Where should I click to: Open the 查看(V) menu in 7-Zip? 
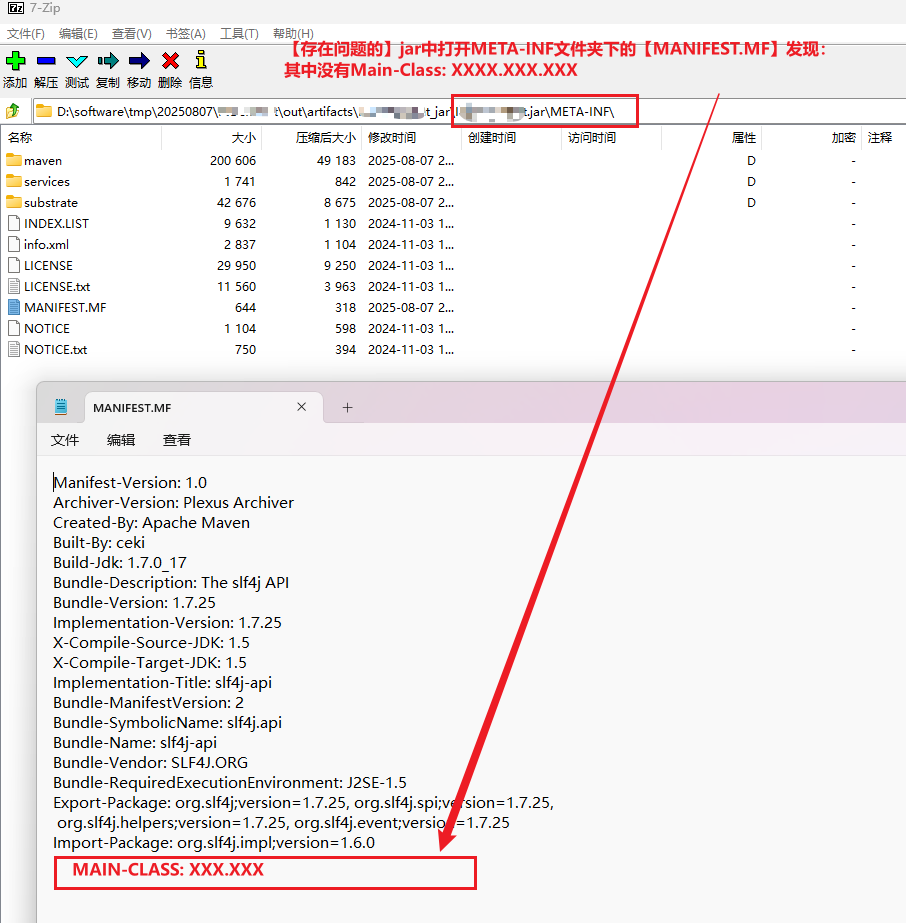(x=132, y=34)
